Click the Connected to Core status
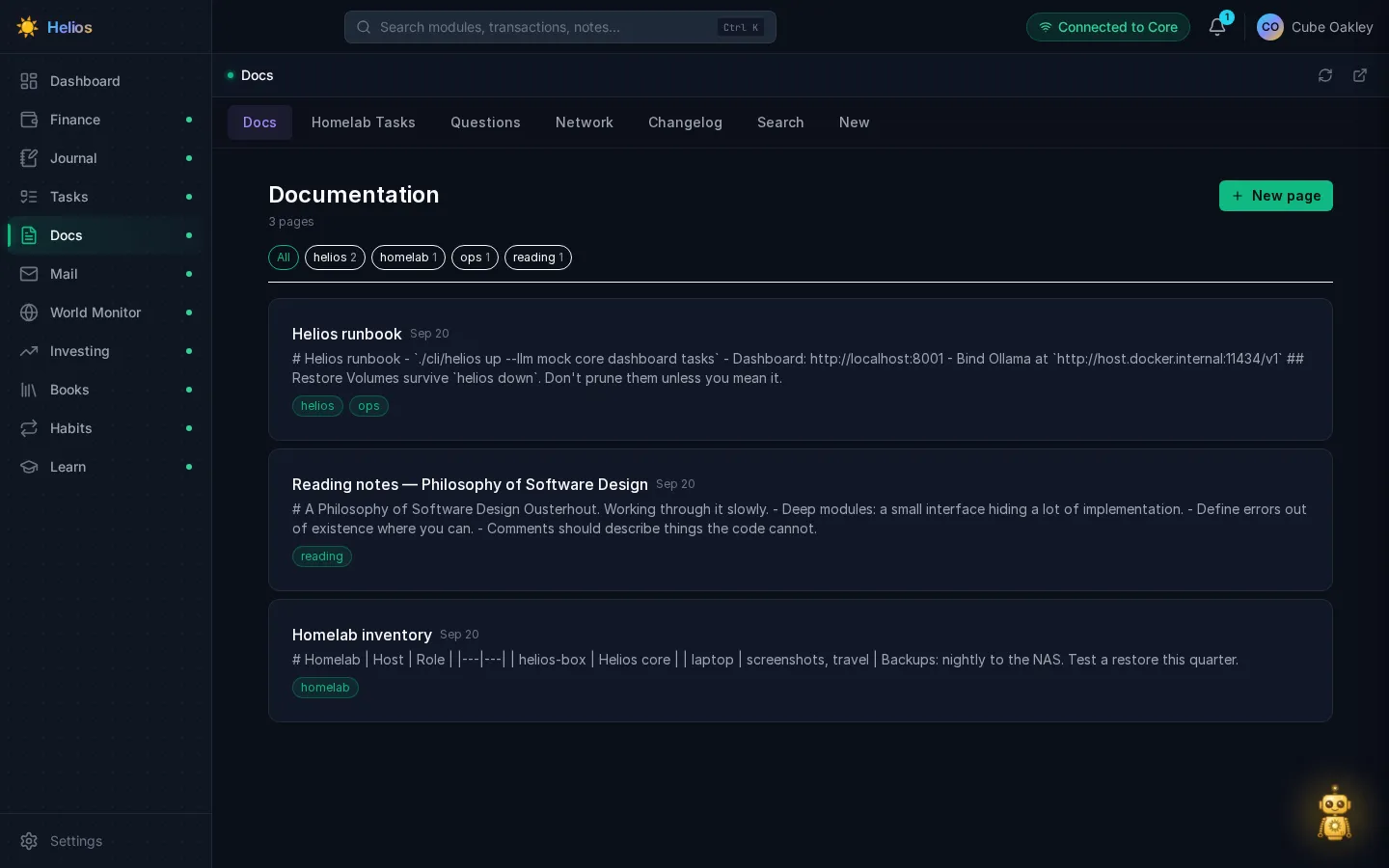The height and width of the screenshot is (868, 1389). [x=1108, y=27]
